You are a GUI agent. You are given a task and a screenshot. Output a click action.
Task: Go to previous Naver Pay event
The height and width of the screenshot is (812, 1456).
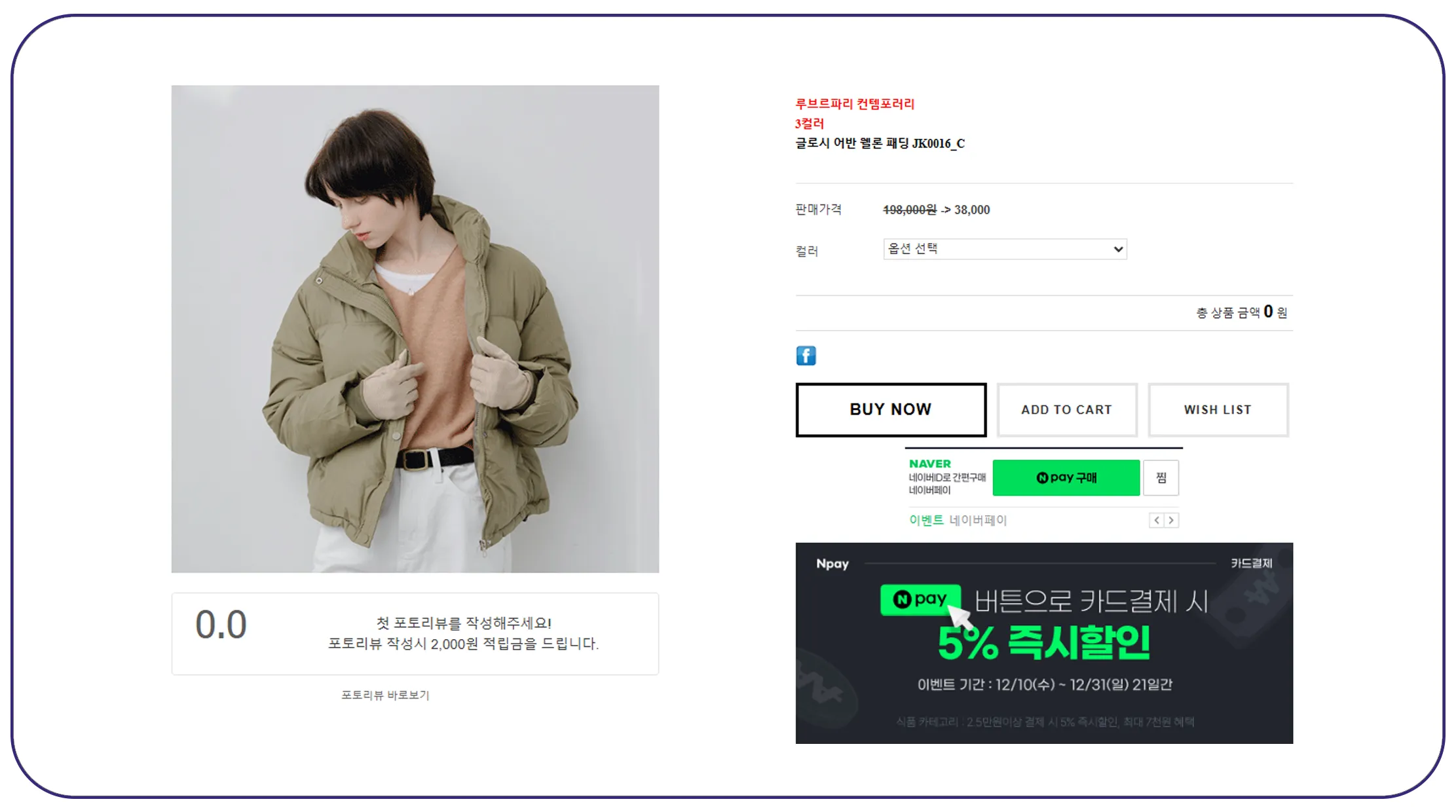[1157, 520]
